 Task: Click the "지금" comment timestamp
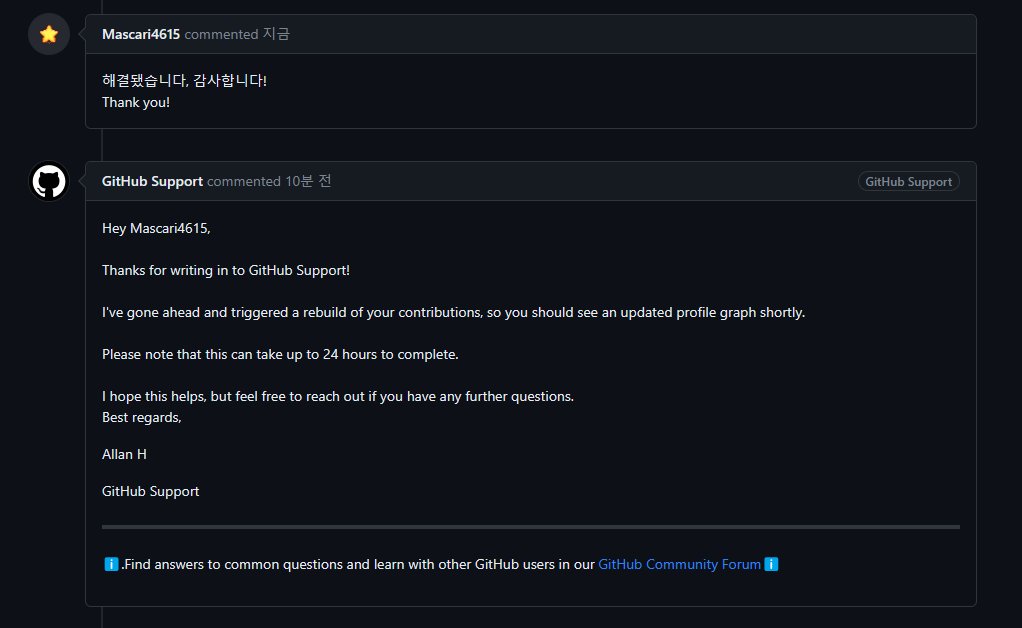[276, 34]
